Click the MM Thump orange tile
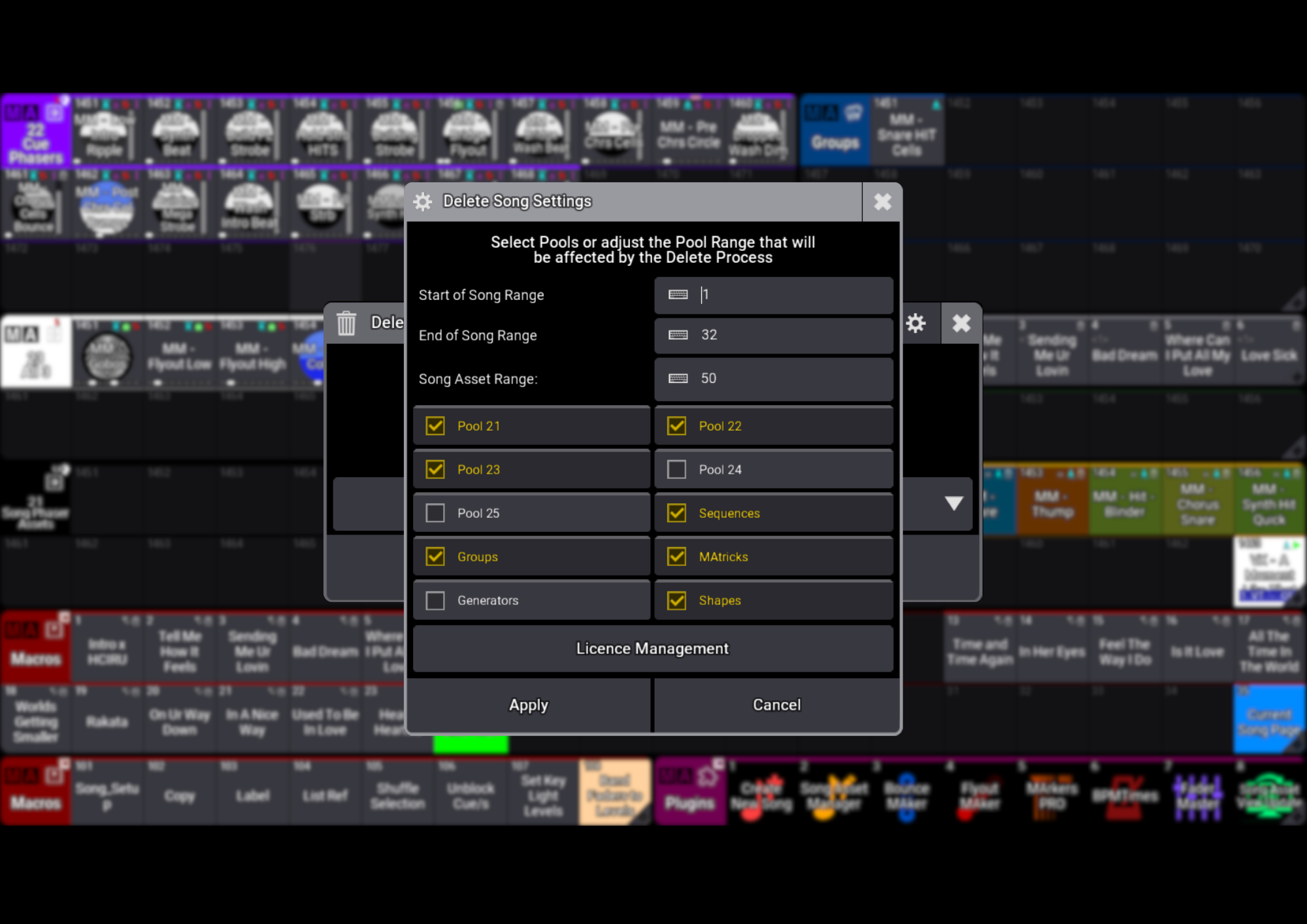Viewport: 1307px width, 924px height. click(1052, 501)
